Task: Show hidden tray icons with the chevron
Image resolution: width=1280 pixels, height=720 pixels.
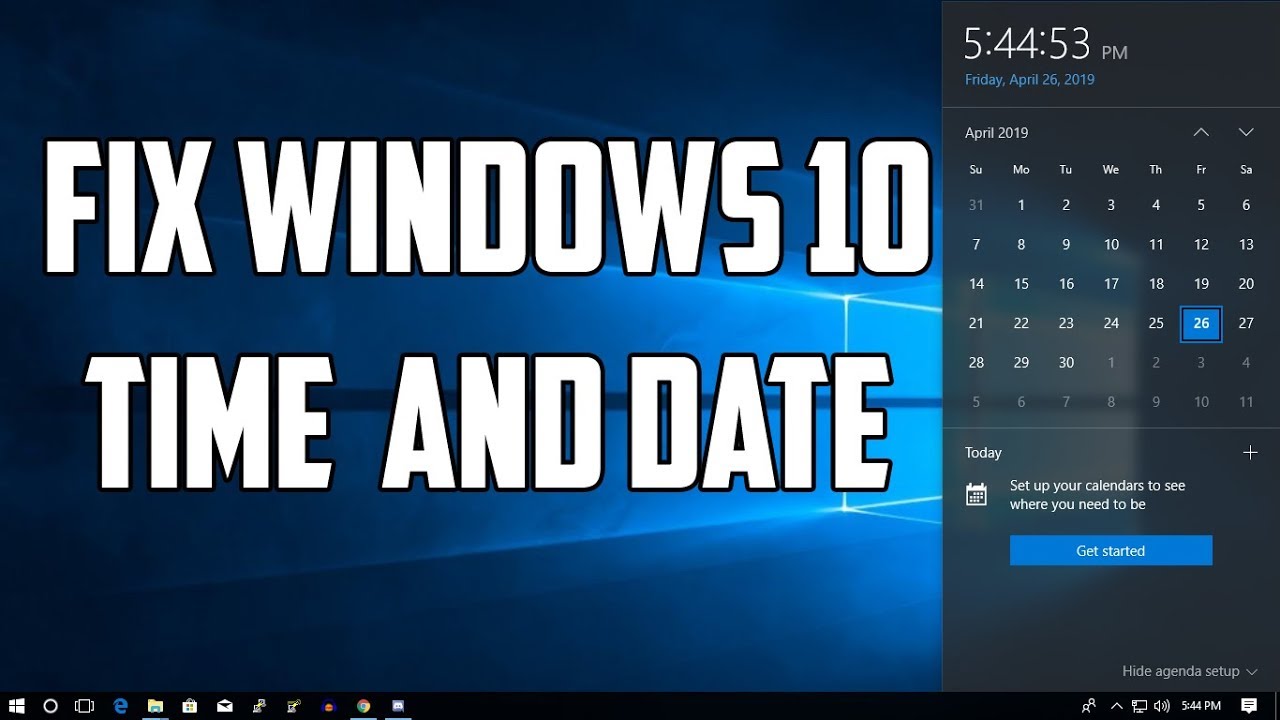Action: point(1117,706)
